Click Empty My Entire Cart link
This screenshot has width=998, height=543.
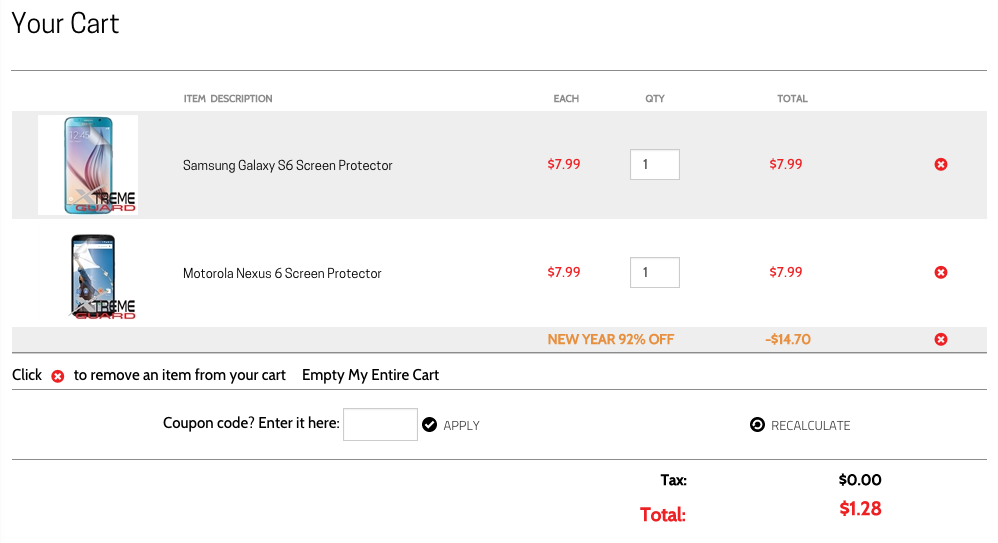coord(370,375)
